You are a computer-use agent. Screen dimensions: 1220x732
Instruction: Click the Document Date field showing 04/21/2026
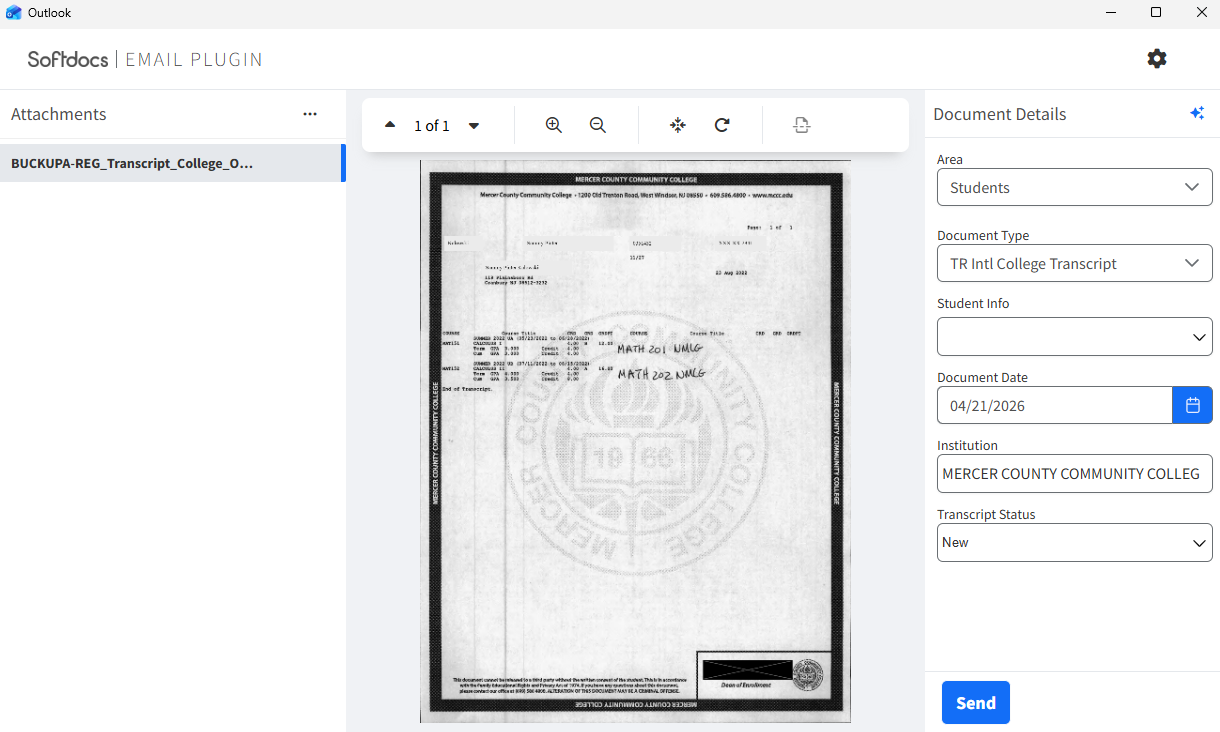point(1054,405)
